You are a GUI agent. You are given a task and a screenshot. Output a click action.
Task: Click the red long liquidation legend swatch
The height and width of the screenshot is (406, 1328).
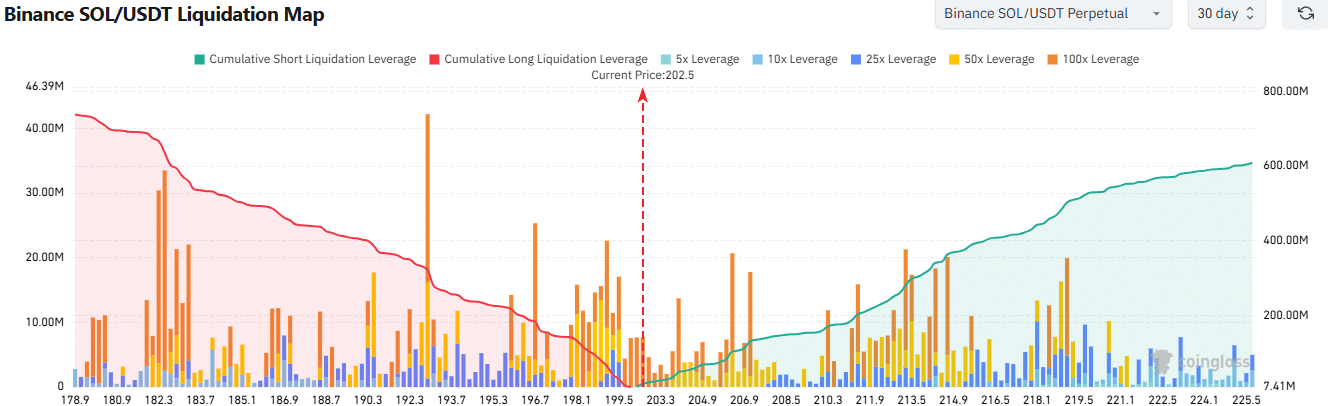click(x=435, y=59)
